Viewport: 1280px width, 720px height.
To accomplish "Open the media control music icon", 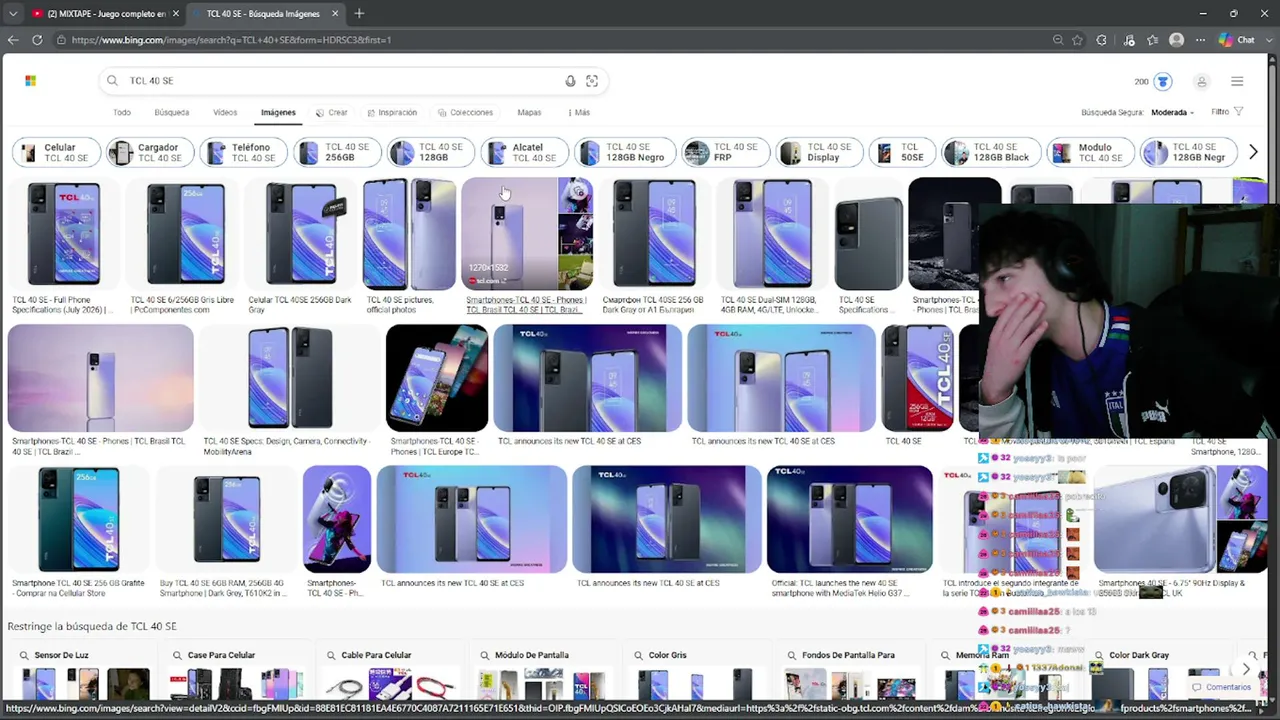I will (1129, 40).
